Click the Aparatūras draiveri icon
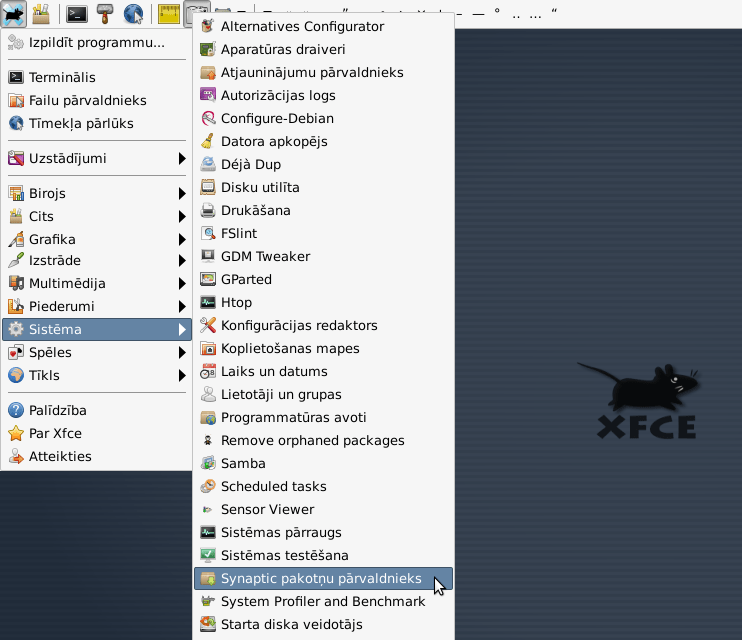Image resolution: width=742 pixels, height=640 pixels. (208, 49)
